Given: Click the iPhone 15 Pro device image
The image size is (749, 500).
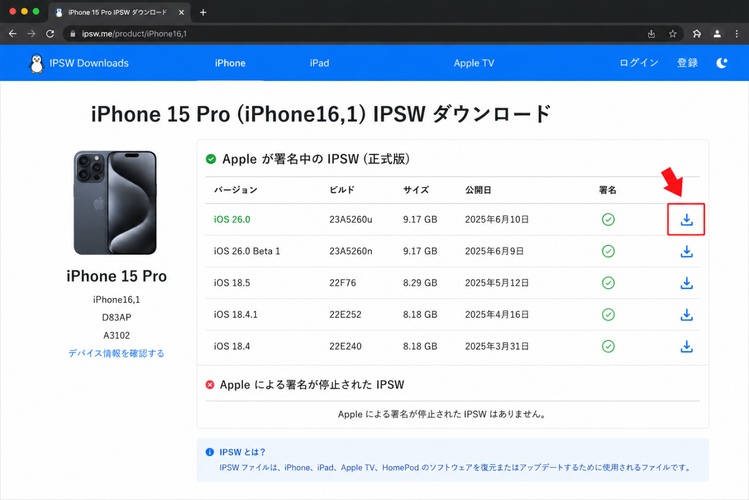Looking at the screenshot, I should pos(115,202).
